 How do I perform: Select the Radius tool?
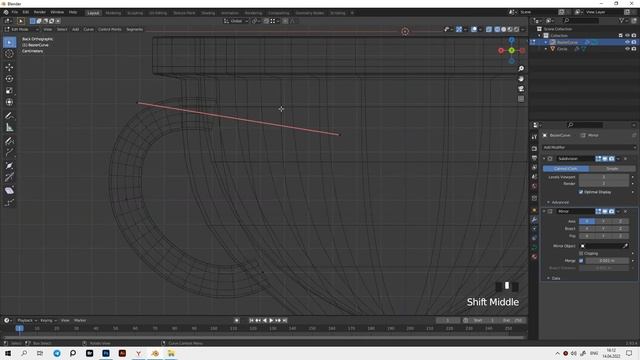click(9, 166)
